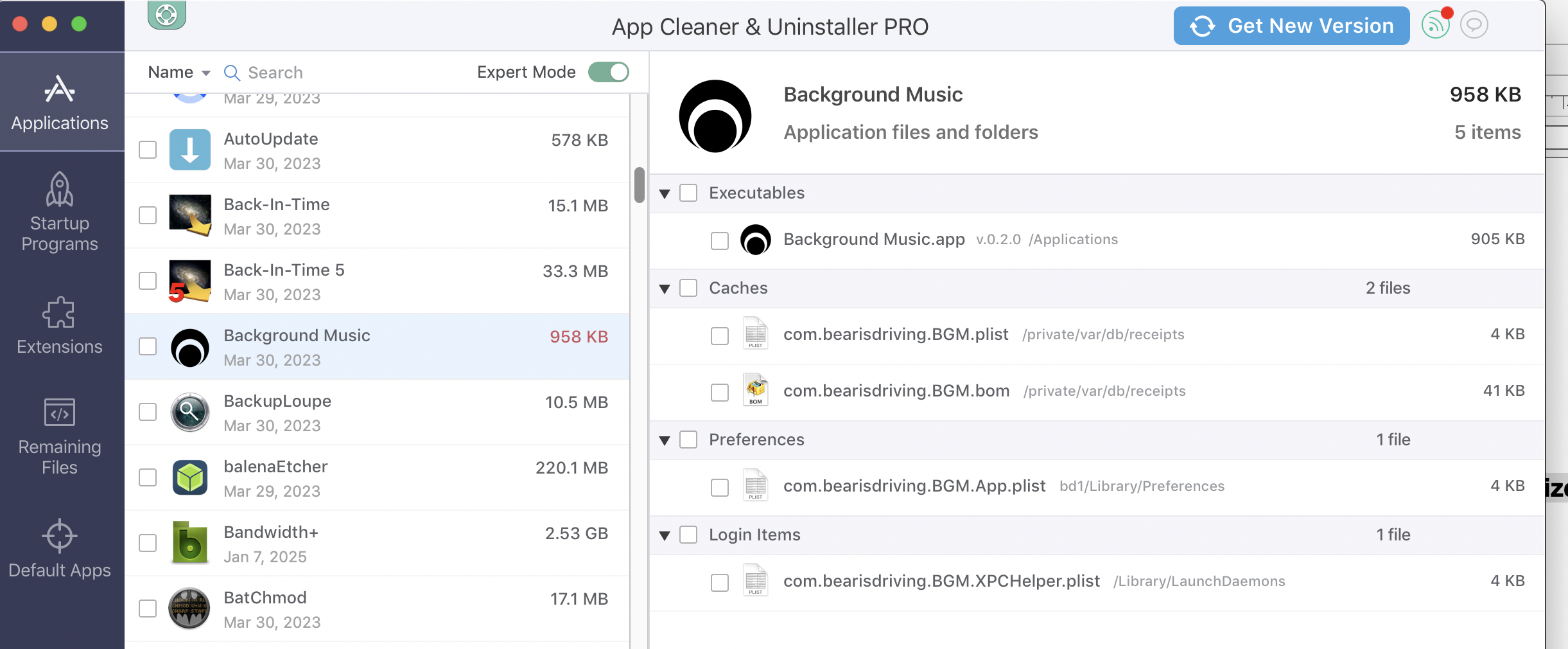
Task: Click the BackupLoupe magnifier app icon
Action: [190, 412]
